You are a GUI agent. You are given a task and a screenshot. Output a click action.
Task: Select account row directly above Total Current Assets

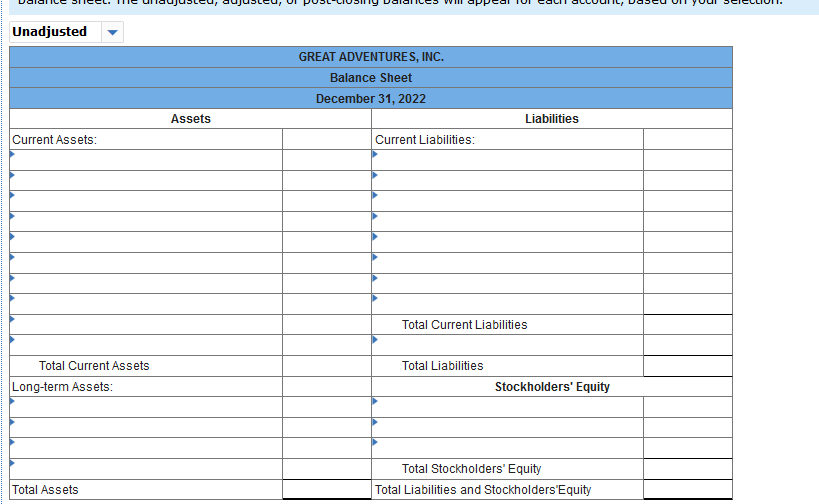tap(146, 345)
